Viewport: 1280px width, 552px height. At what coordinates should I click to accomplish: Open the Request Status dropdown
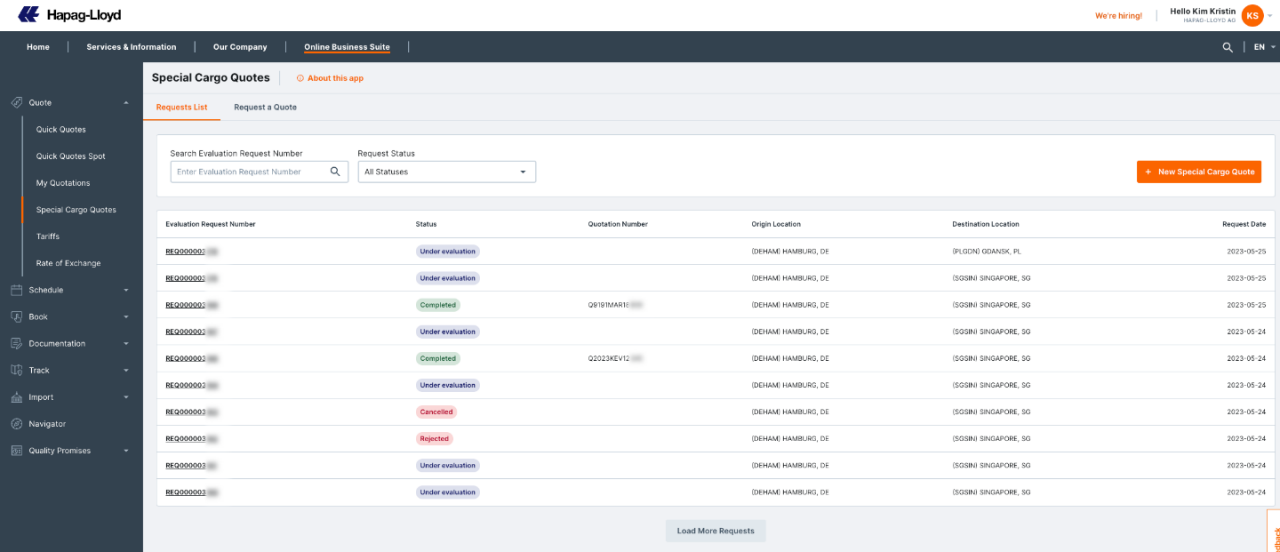tap(446, 172)
